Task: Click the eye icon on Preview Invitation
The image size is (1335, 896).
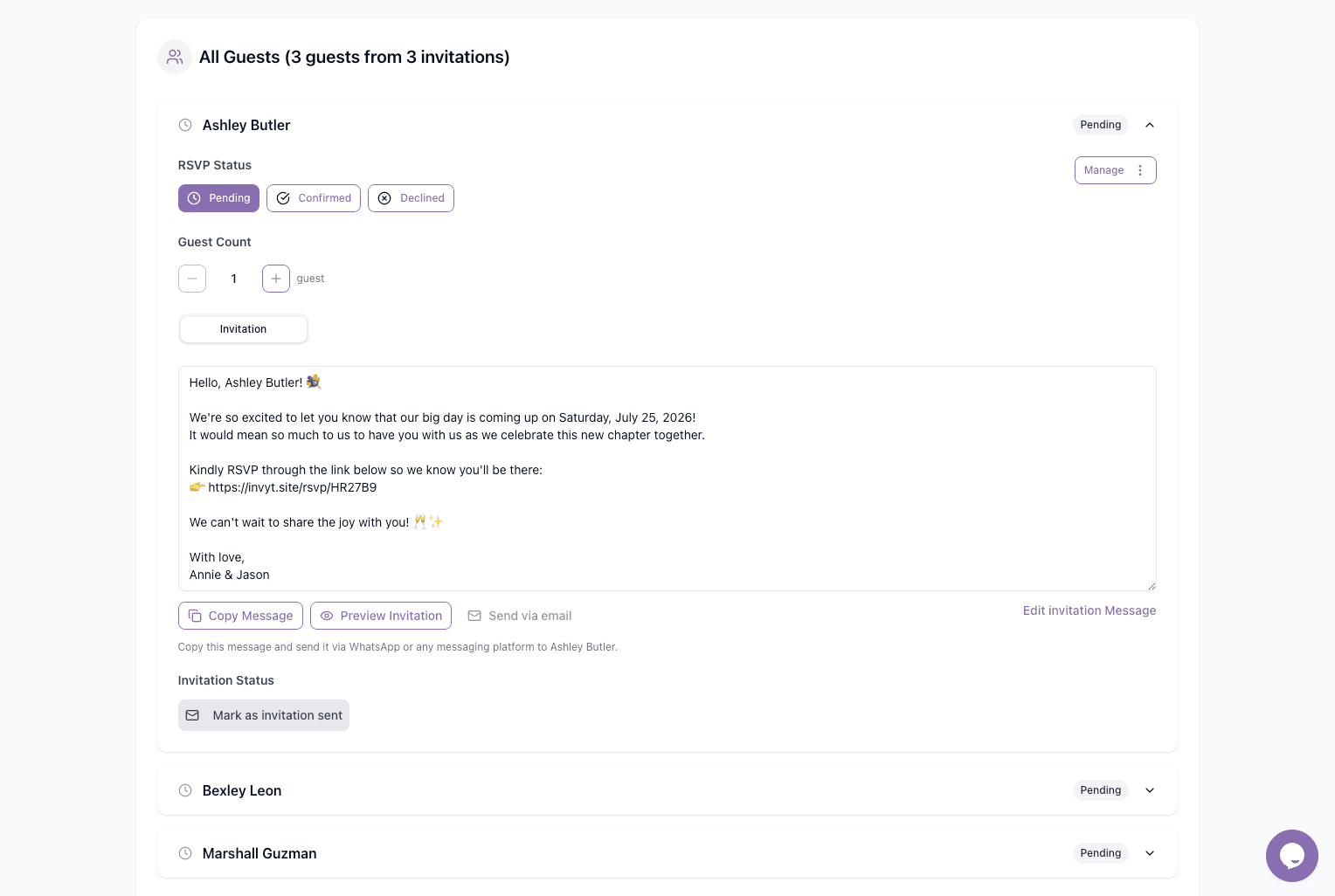Action: tap(327, 616)
